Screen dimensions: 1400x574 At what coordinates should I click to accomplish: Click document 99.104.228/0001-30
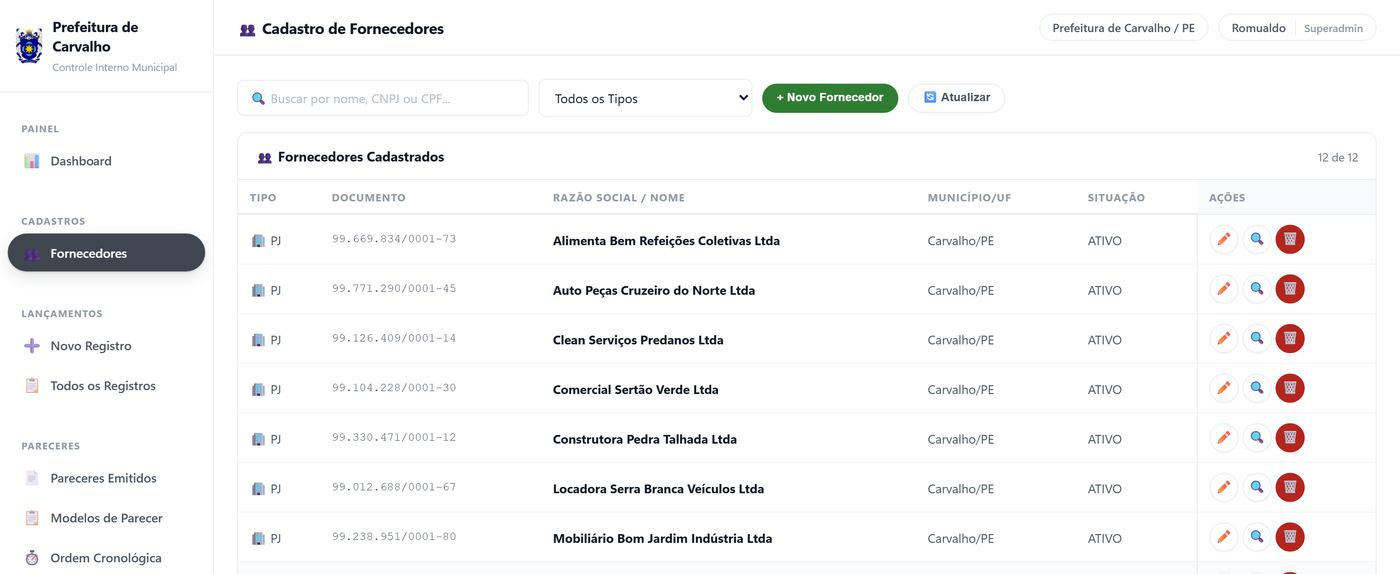(x=394, y=388)
